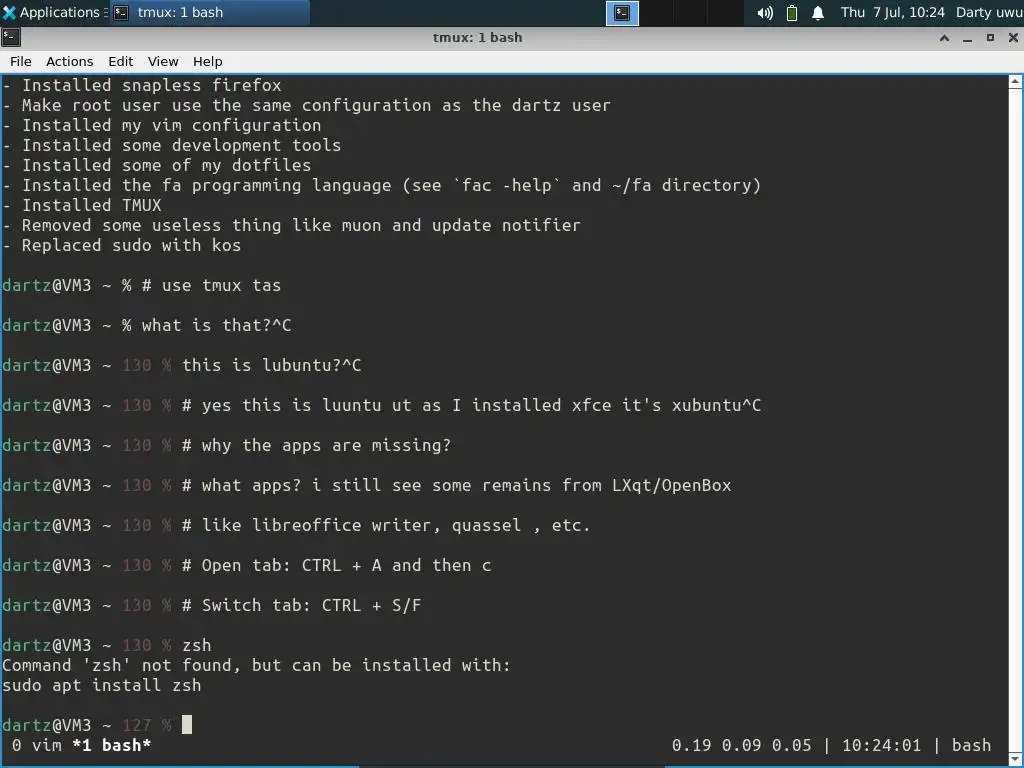Minimize the terminal window
Viewport: 1024px width, 768px height.
tap(967, 38)
